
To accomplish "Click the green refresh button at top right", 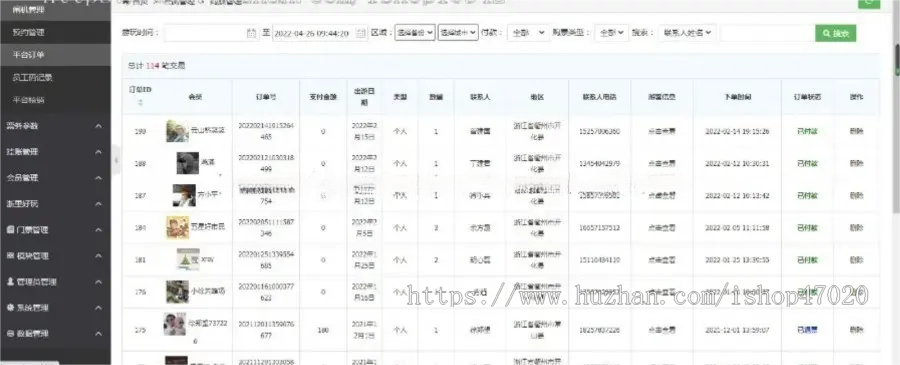I will click(868, 3).
